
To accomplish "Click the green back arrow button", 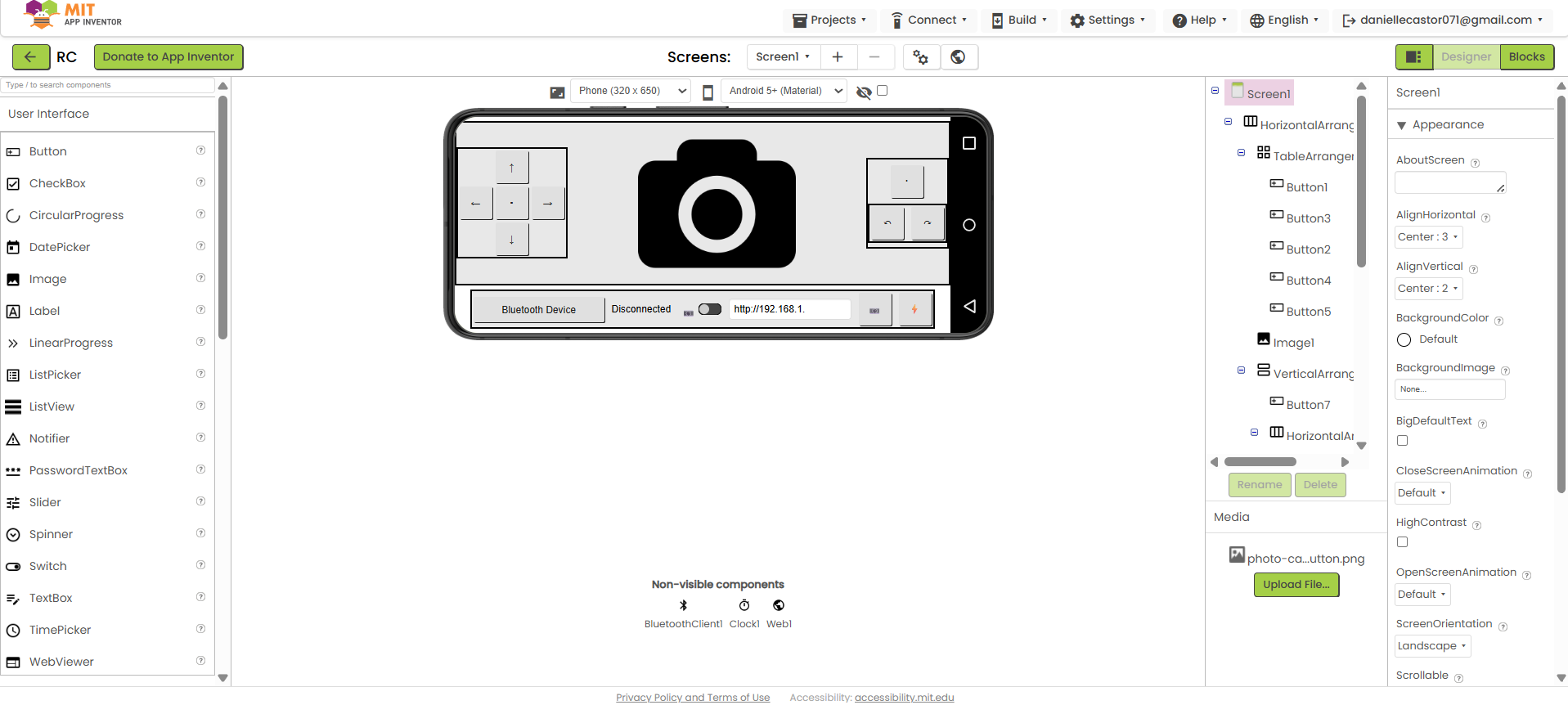I will click(x=30, y=56).
